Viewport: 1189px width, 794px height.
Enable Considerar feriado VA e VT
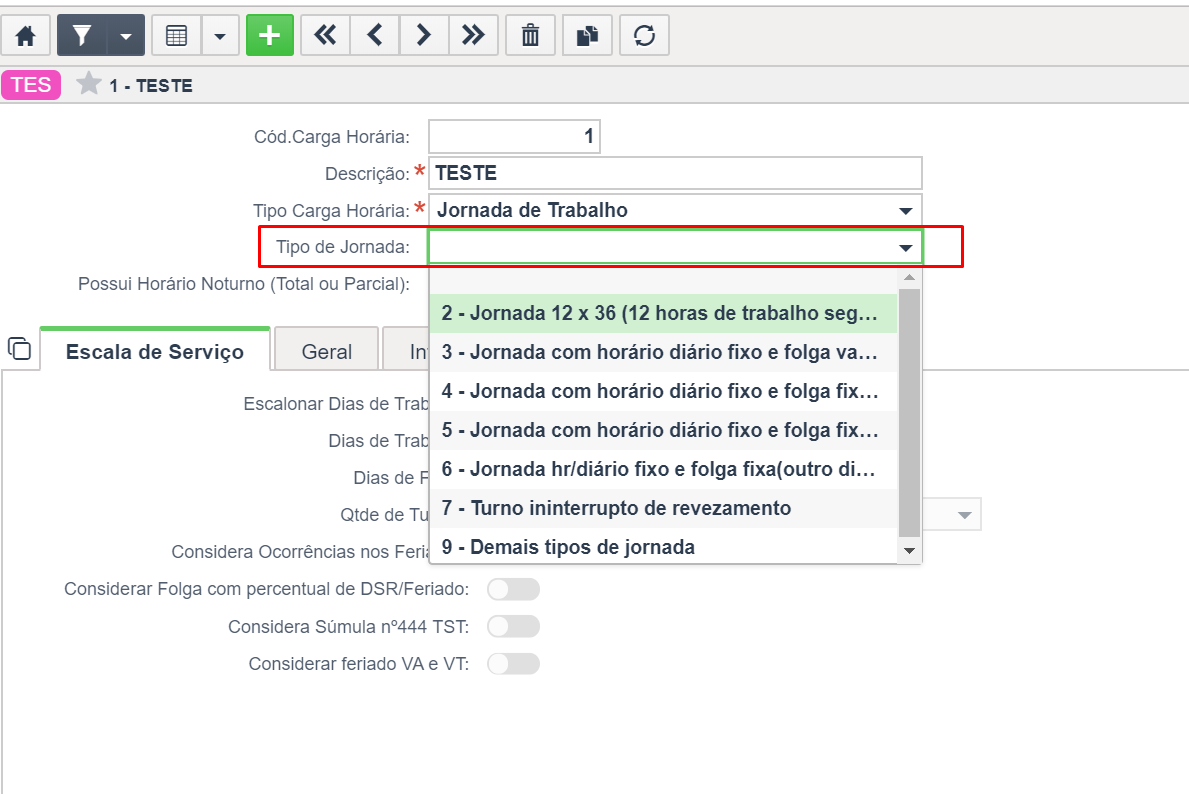513,663
